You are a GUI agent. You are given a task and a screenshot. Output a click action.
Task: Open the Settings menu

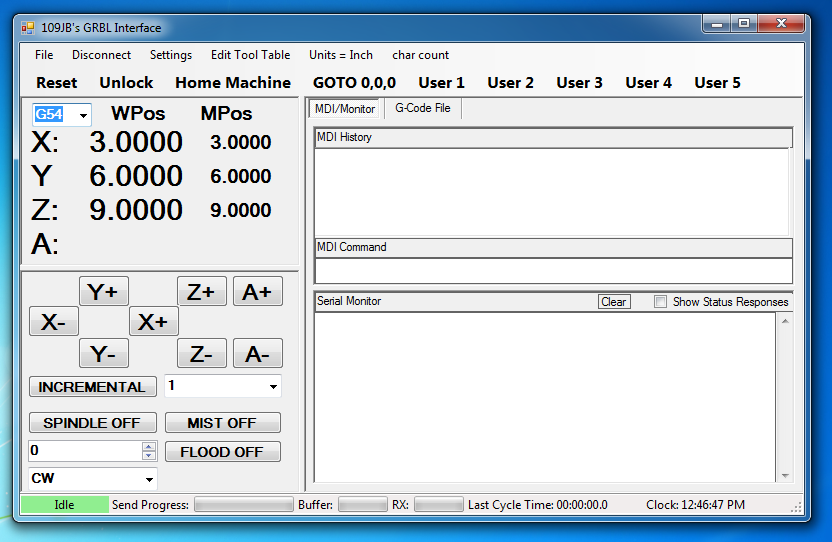point(171,55)
